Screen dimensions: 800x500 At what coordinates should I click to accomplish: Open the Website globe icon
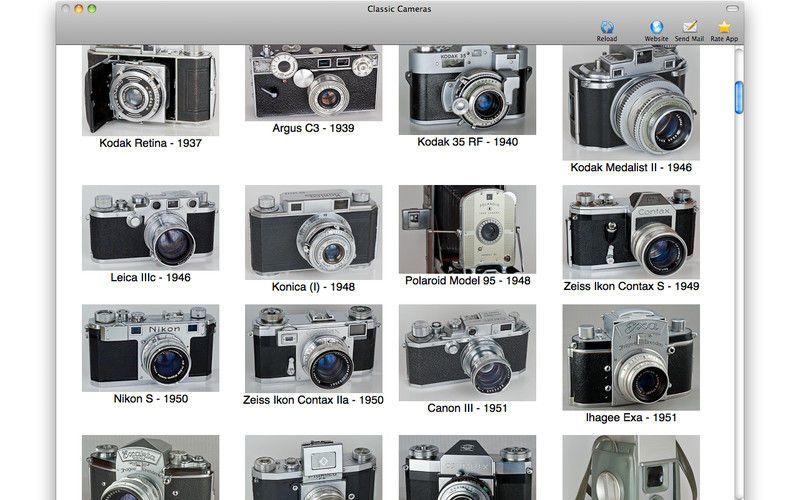pos(656,27)
